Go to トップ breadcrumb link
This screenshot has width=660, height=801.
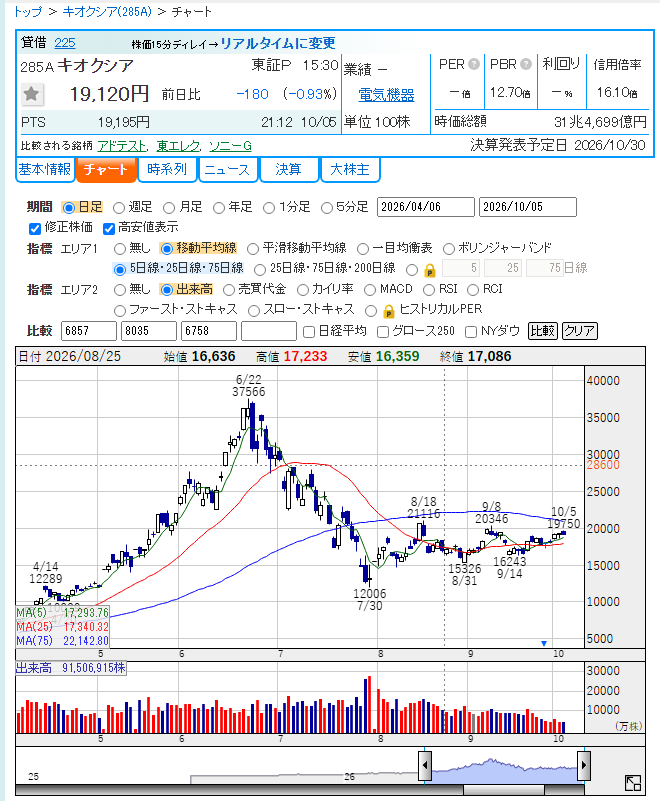27,12
